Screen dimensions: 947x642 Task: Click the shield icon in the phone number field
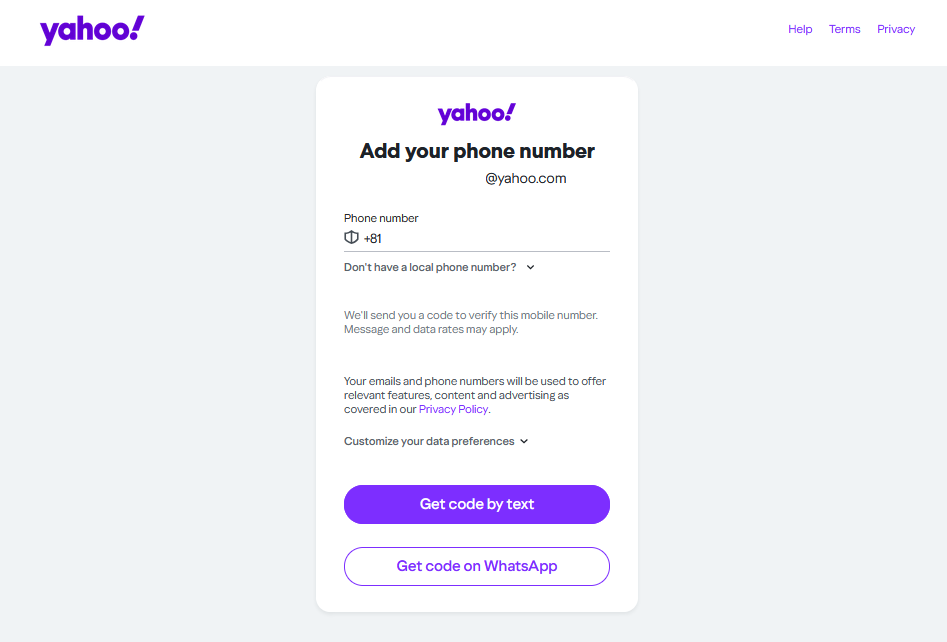tap(351, 237)
